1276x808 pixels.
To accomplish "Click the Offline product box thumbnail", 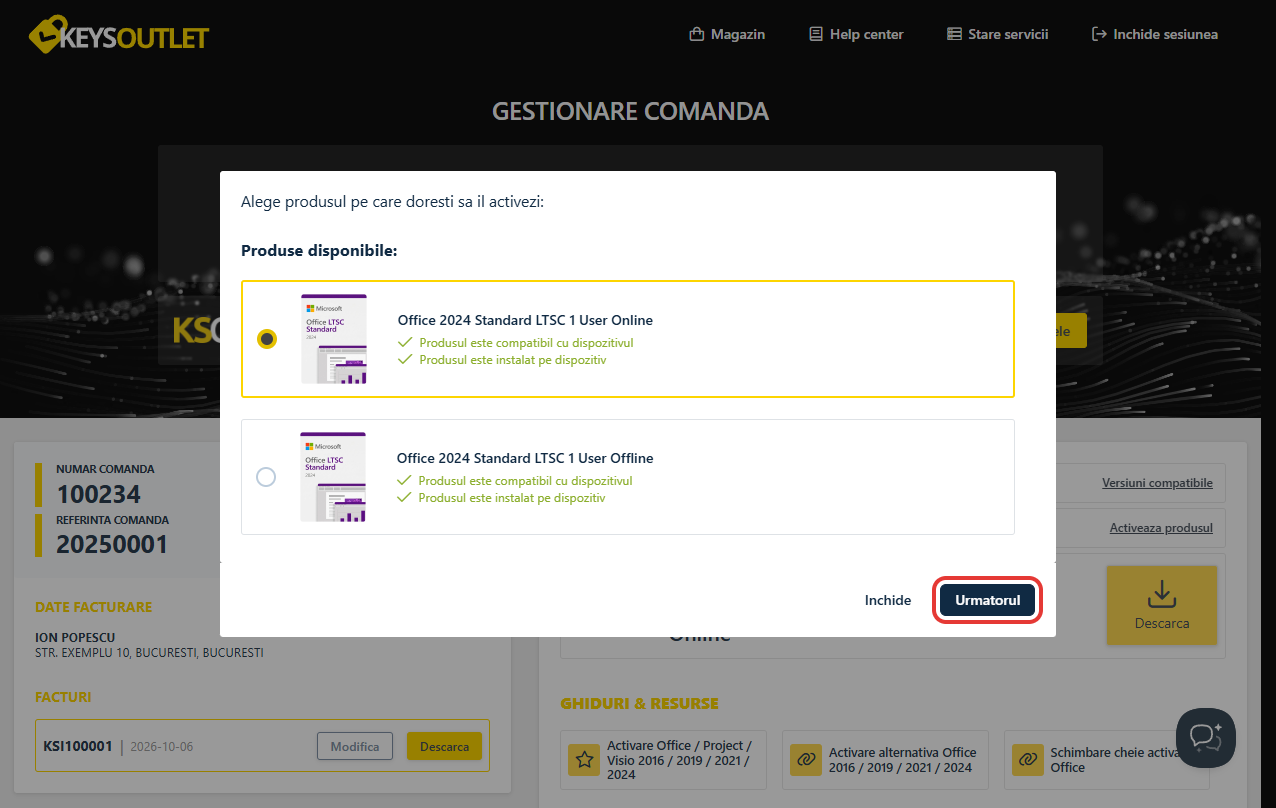I will coord(333,477).
